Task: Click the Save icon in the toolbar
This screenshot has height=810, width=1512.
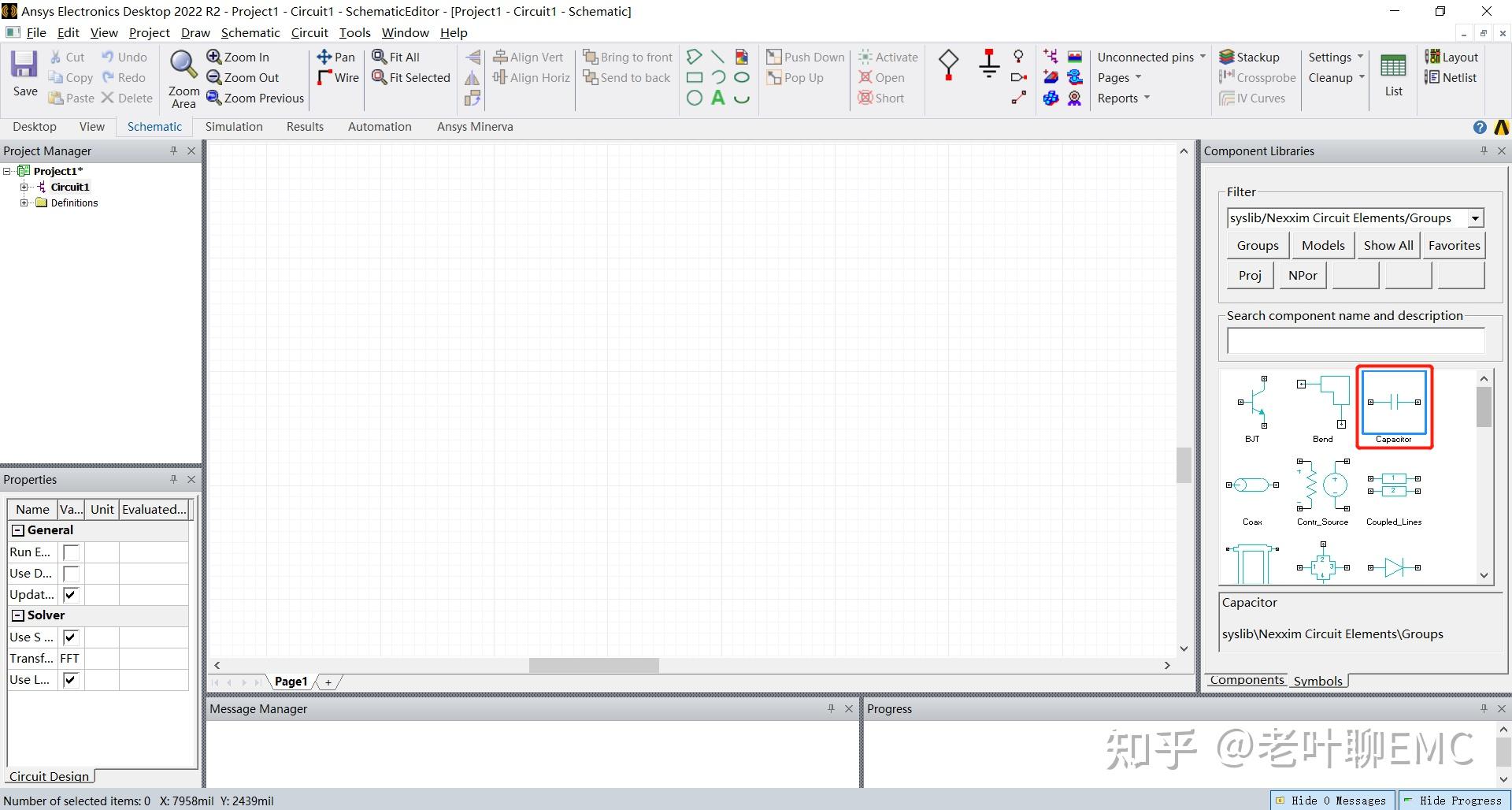Action: (x=24, y=72)
